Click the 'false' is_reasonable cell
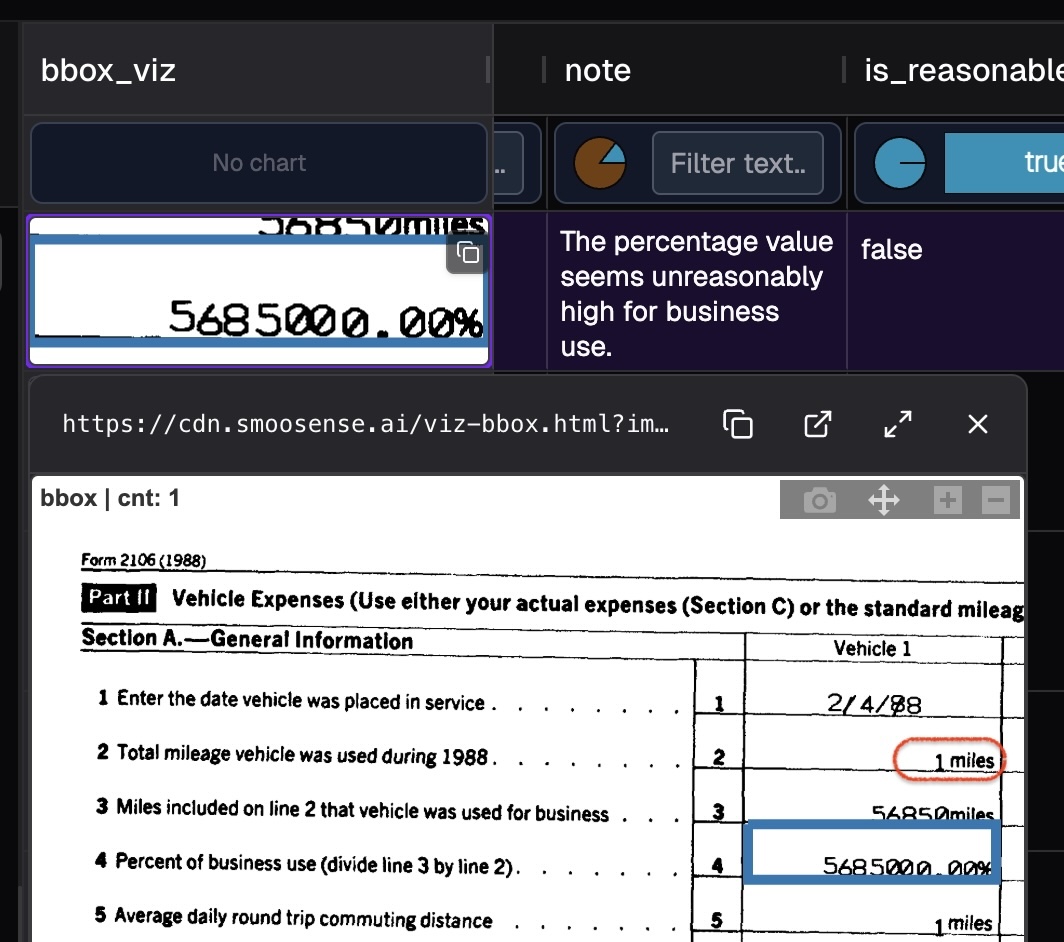The image size is (1064, 942). [891, 250]
